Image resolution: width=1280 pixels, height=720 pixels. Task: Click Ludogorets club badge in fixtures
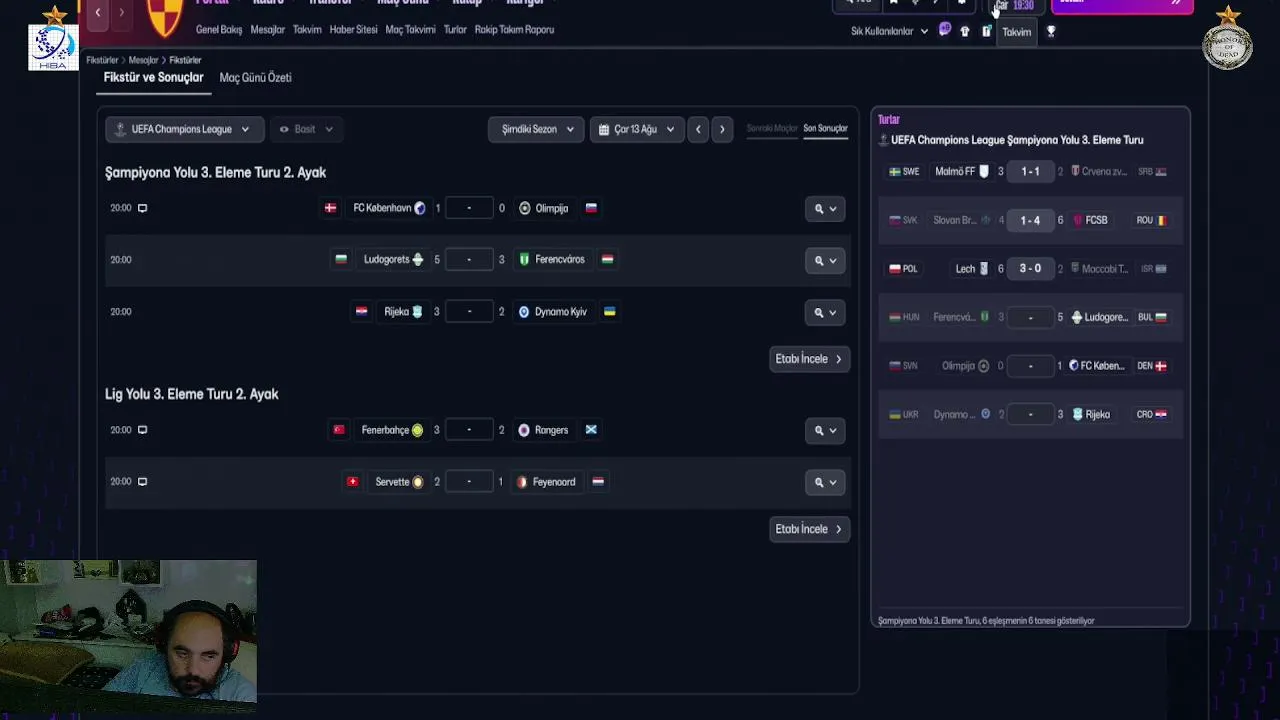pyautogui.click(x=418, y=259)
